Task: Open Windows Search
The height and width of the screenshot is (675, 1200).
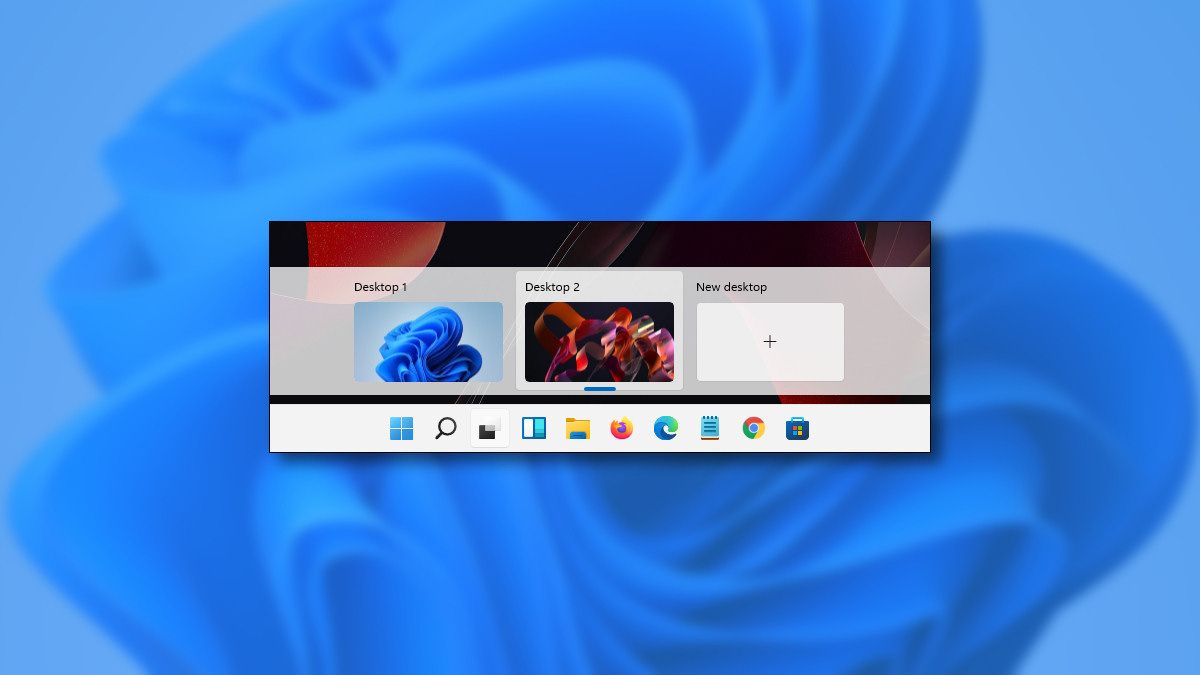Action: [445, 428]
